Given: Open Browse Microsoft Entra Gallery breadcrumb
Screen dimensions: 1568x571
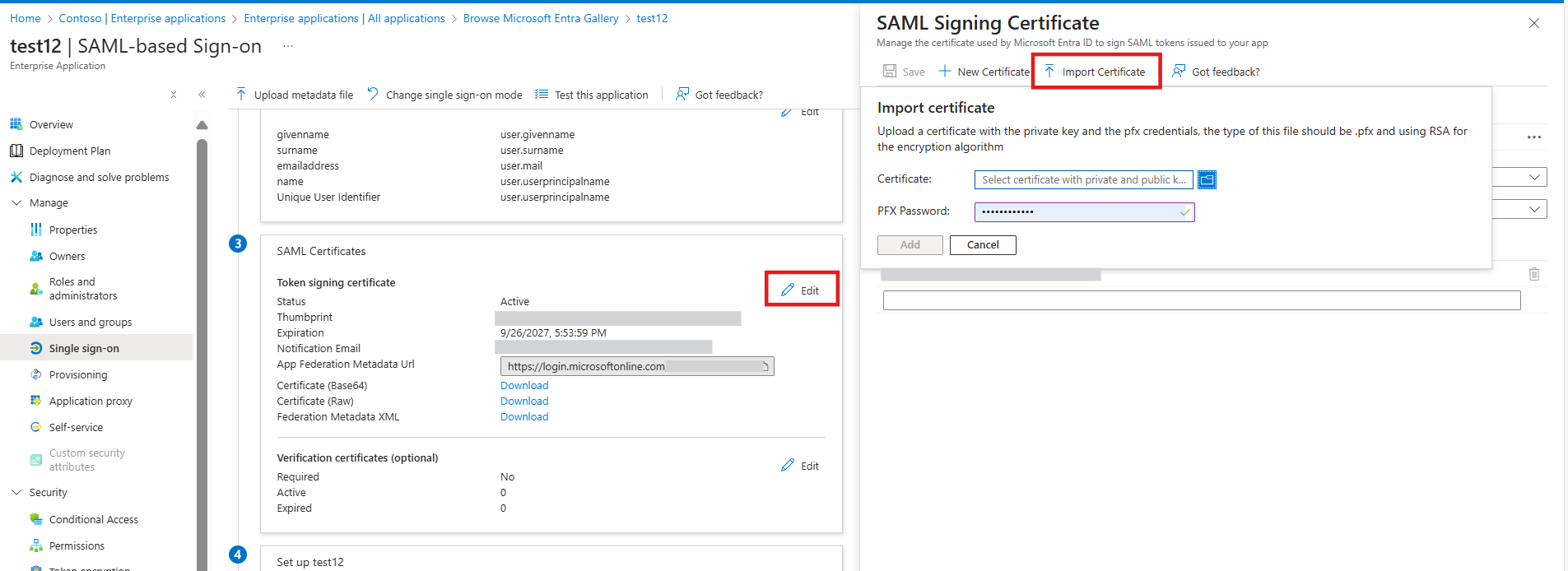Looking at the screenshot, I should coord(541,18).
